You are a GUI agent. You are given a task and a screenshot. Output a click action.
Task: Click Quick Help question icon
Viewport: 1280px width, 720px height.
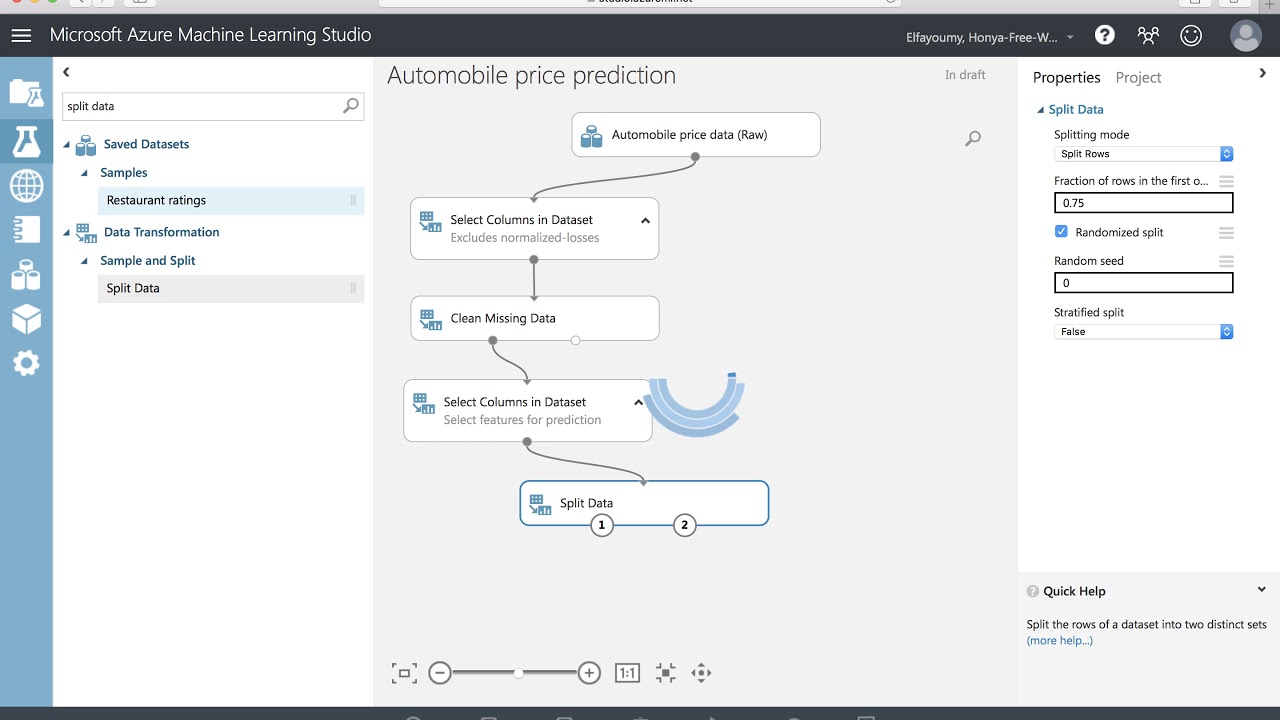click(1033, 592)
